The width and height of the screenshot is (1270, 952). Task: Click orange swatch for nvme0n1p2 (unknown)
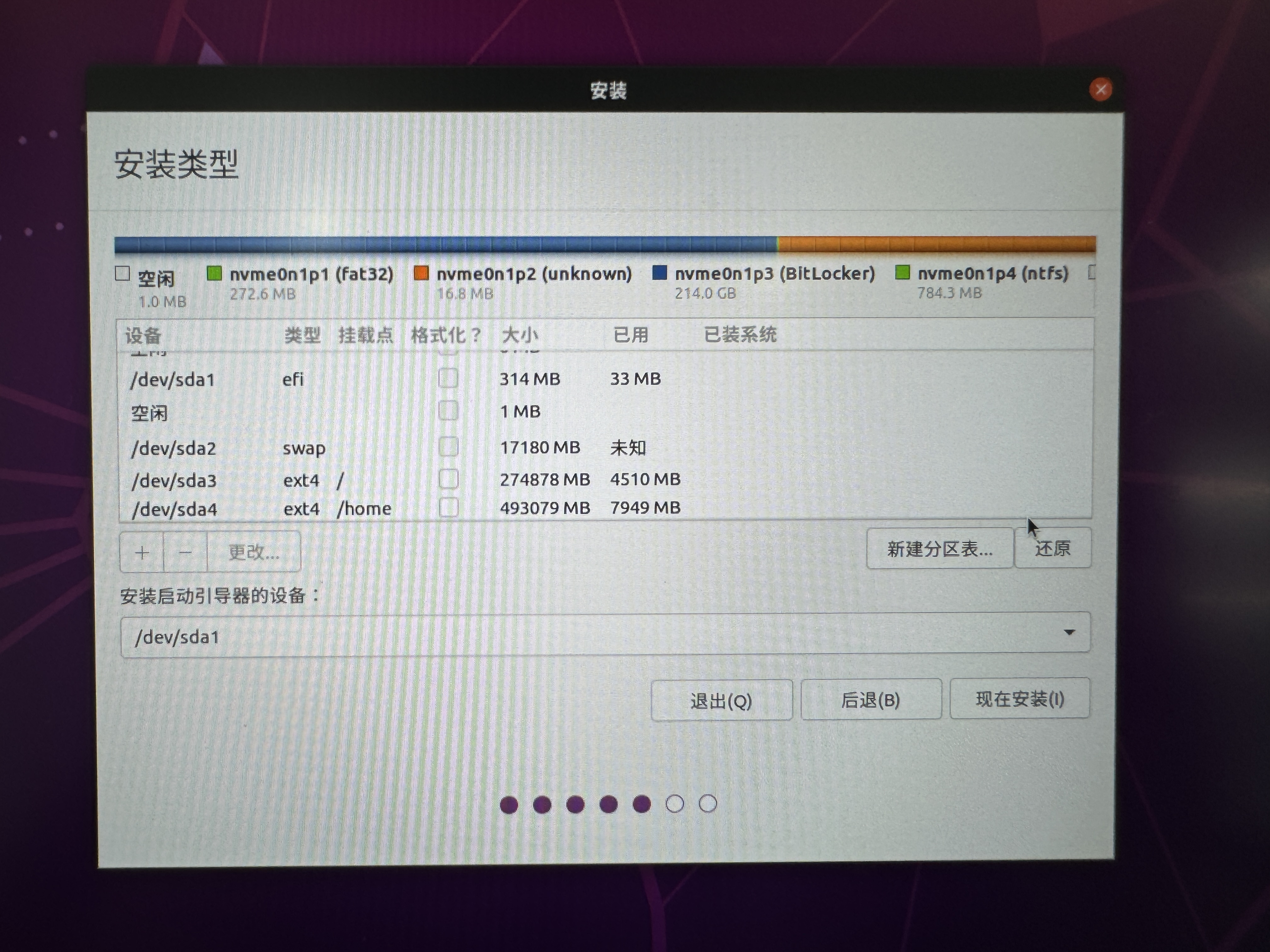click(x=421, y=273)
